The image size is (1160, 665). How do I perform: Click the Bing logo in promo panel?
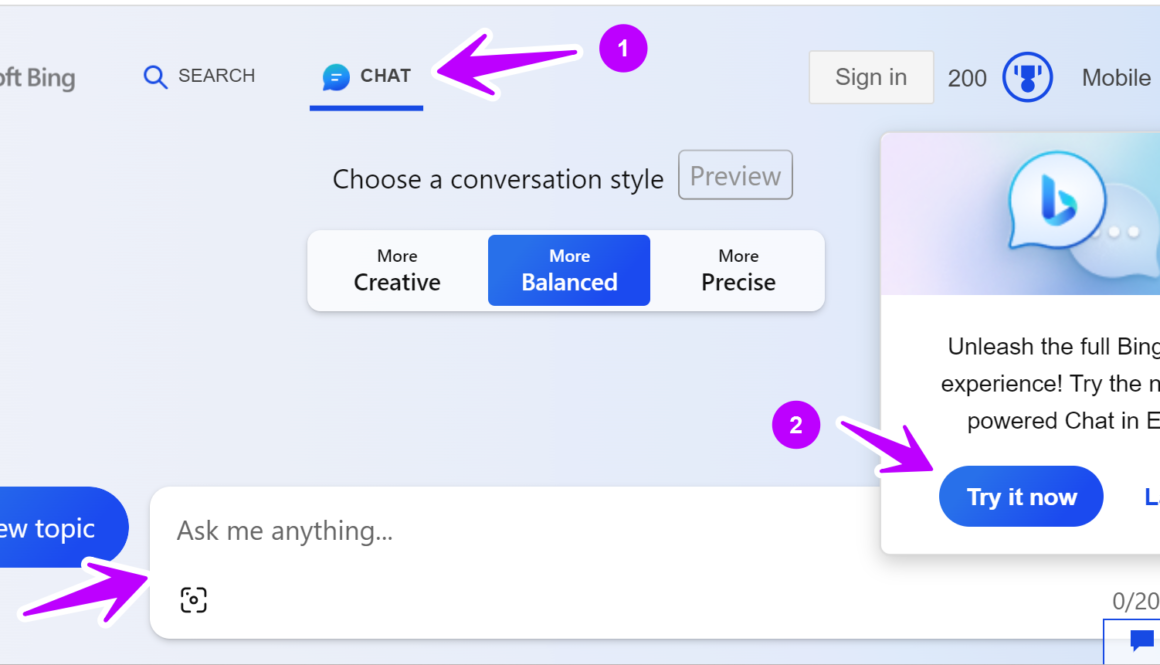pos(1056,201)
